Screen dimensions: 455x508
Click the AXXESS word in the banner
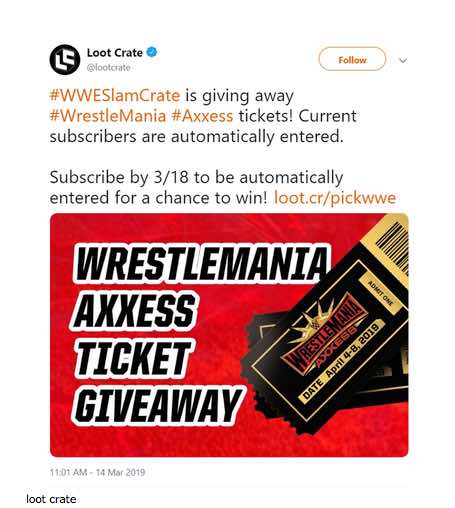pos(134,311)
